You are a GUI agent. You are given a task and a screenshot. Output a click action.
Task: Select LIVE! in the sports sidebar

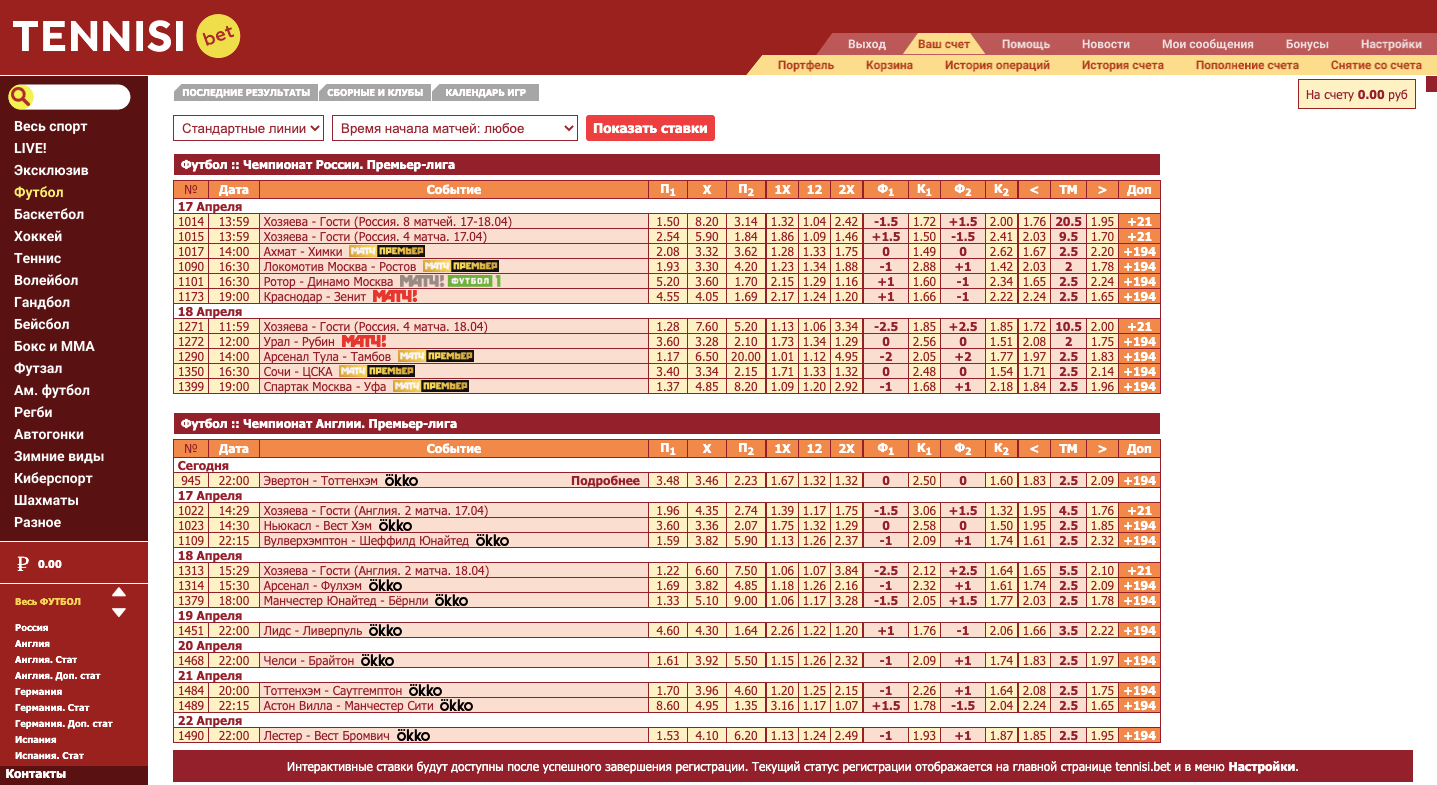coord(30,148)
